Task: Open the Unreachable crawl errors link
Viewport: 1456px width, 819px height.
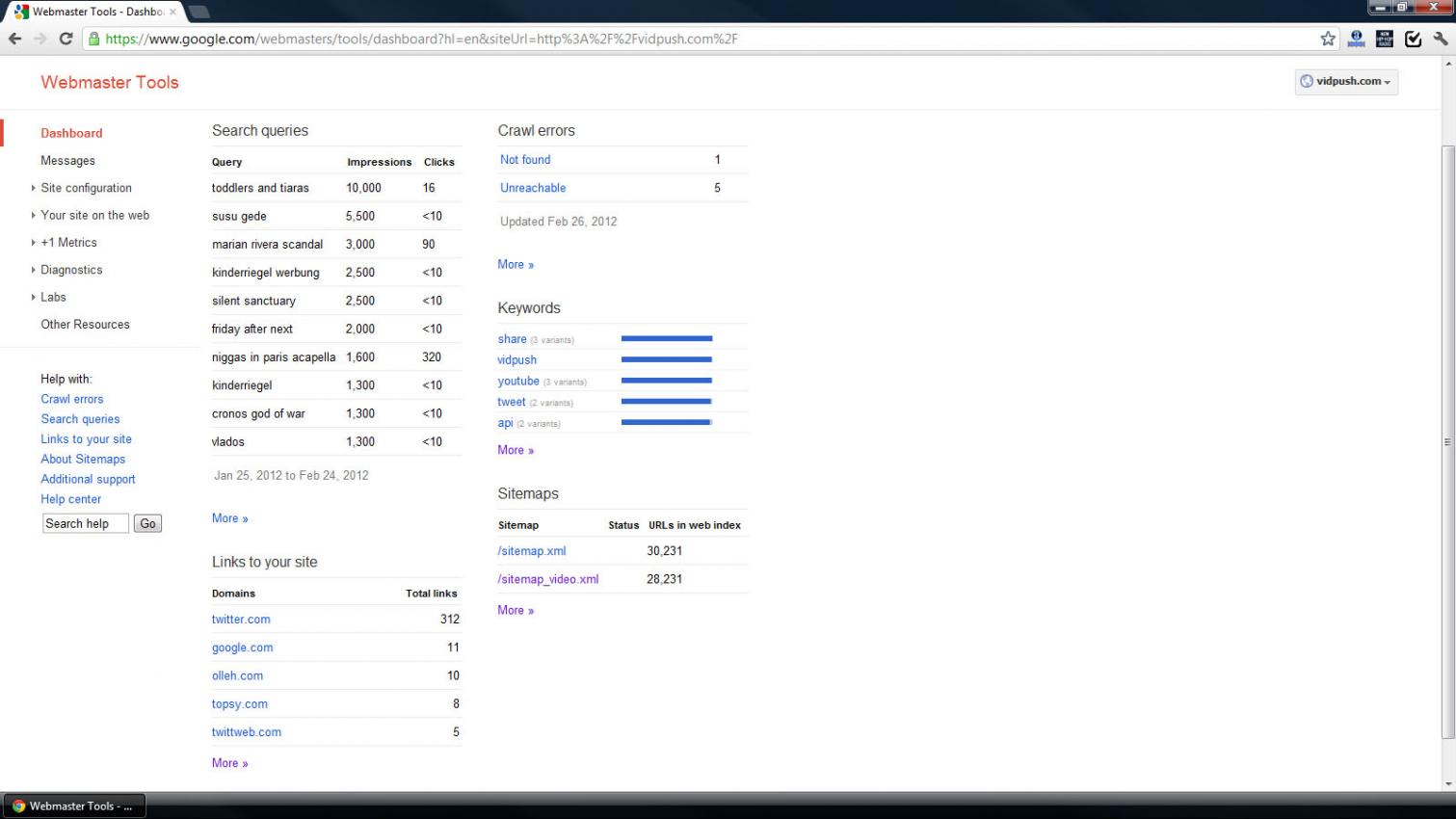Action: click(x=533, y=188)
